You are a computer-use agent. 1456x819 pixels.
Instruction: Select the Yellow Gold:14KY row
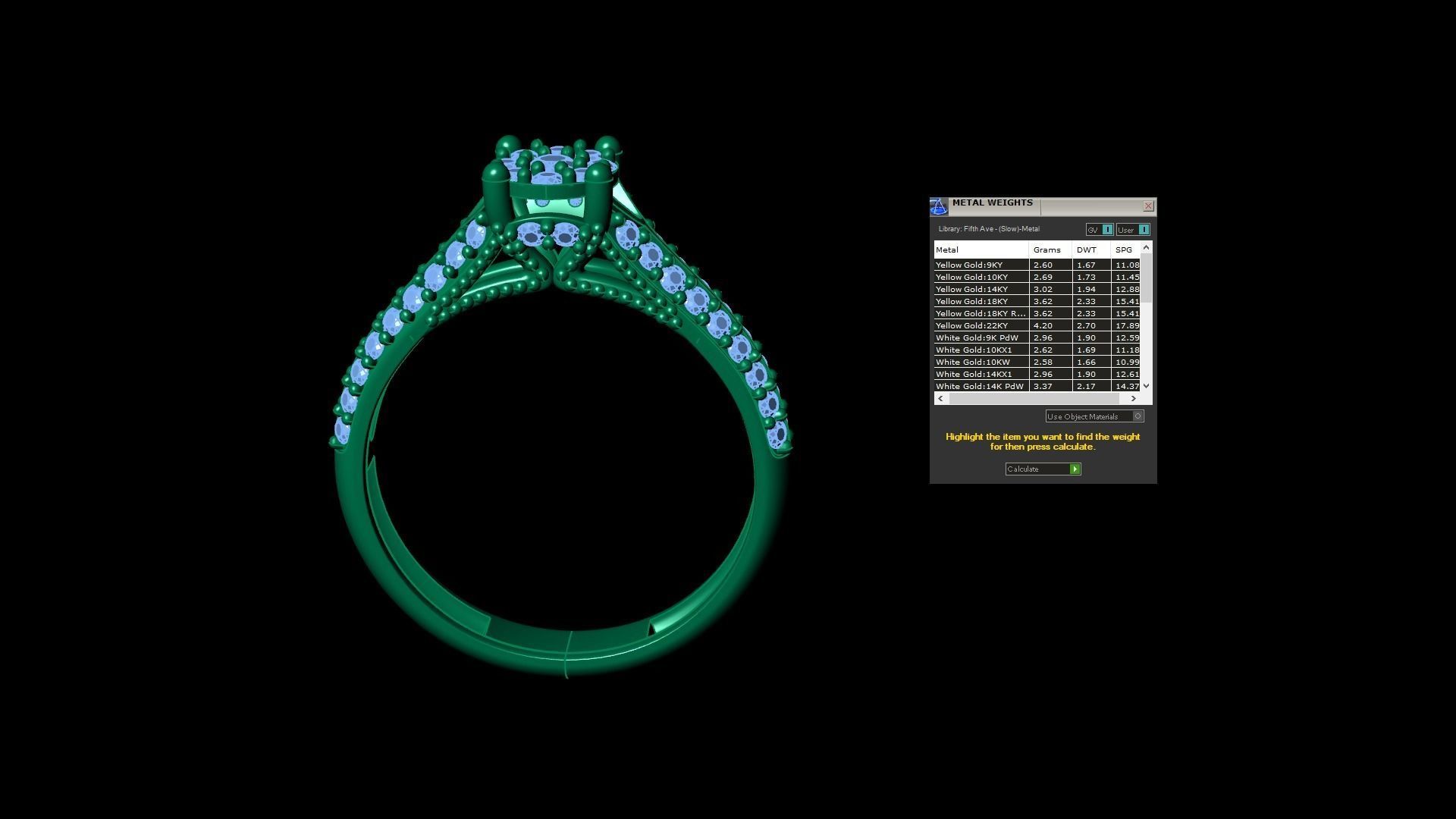(x=1037, y=289)
